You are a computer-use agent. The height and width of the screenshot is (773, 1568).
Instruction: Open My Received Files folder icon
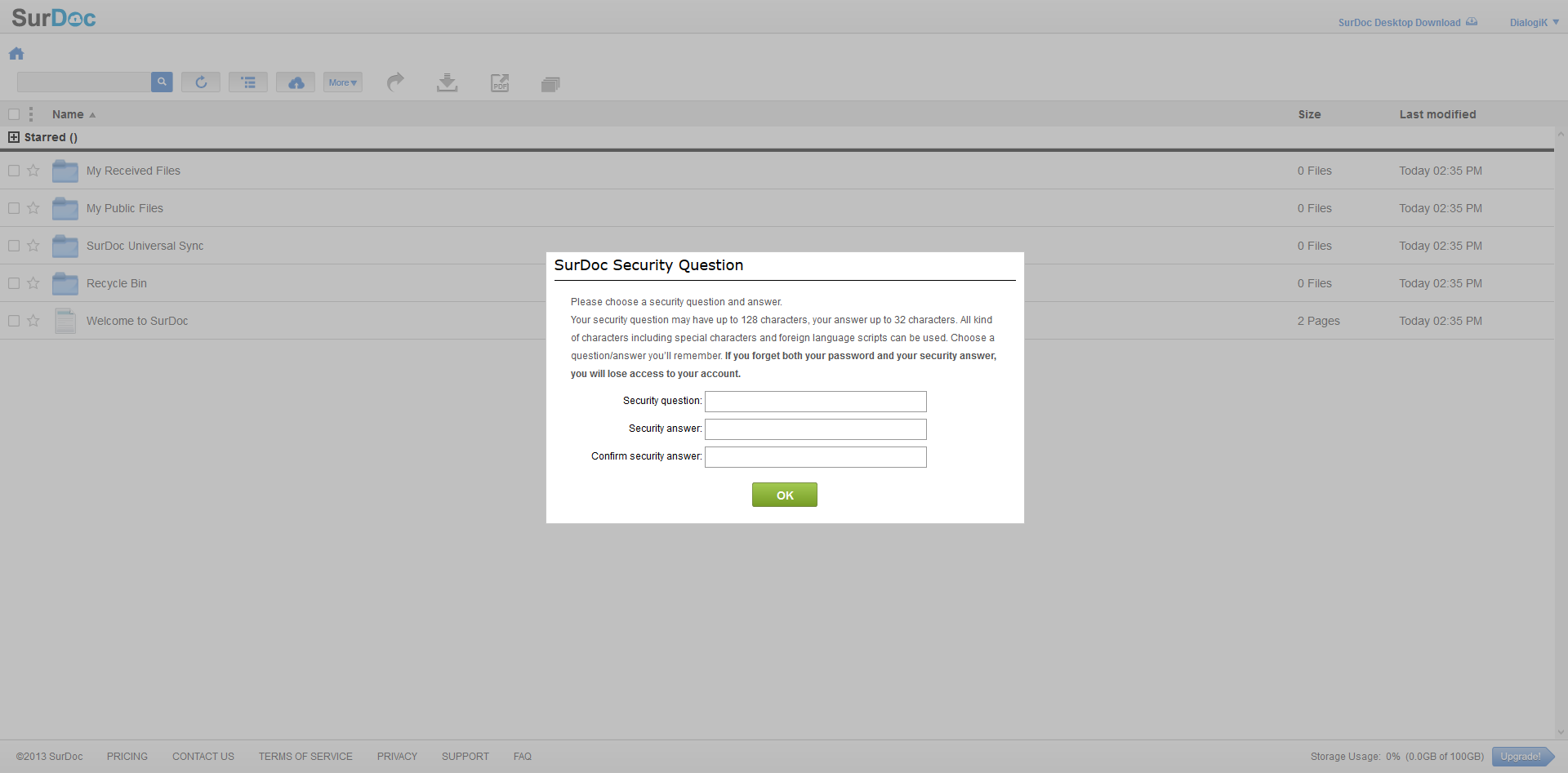(x=65, y=171)
